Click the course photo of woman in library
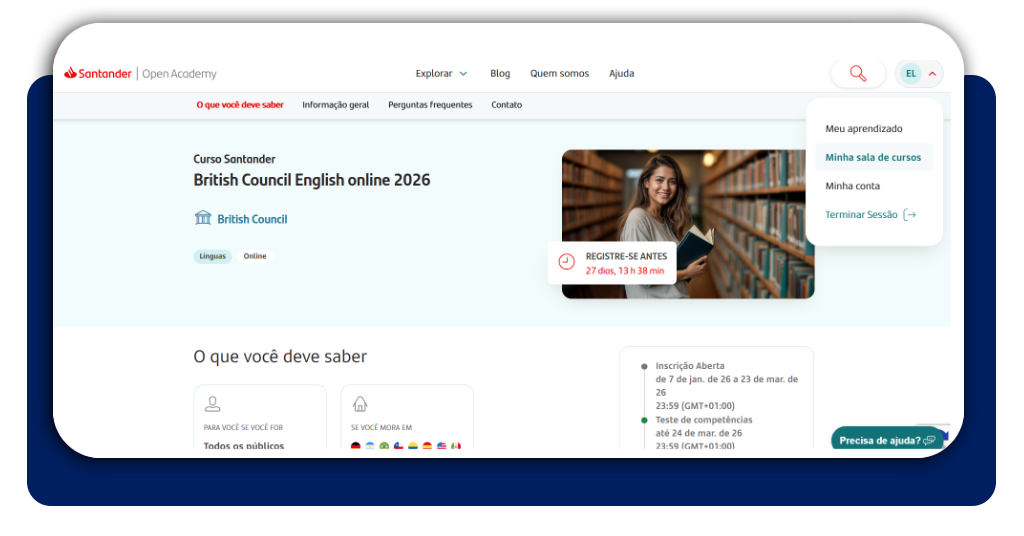The height and width of the screenshot is (536, 1024). coord(688,224)
